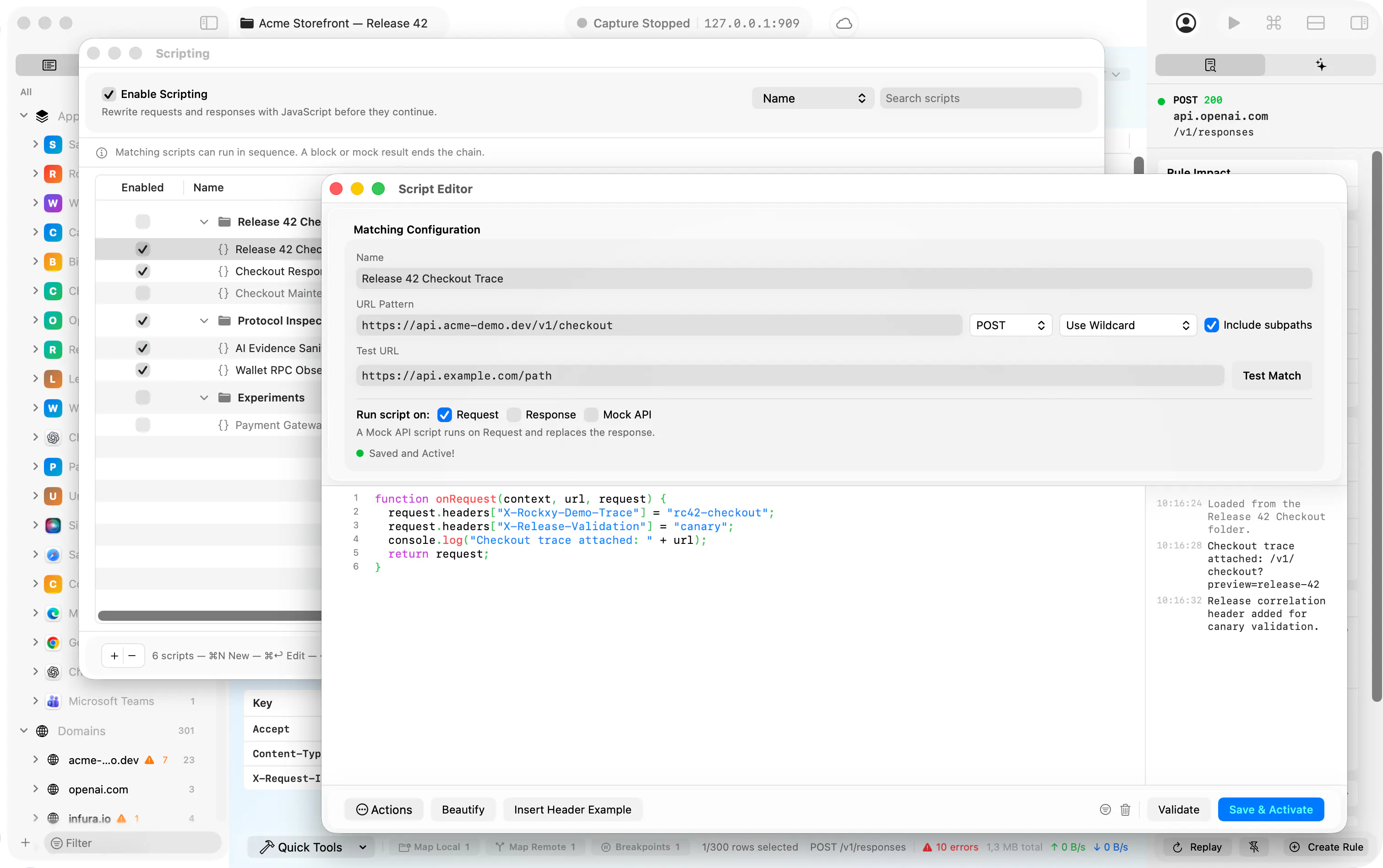Click the account profile icon in the toolbar

1186,23
